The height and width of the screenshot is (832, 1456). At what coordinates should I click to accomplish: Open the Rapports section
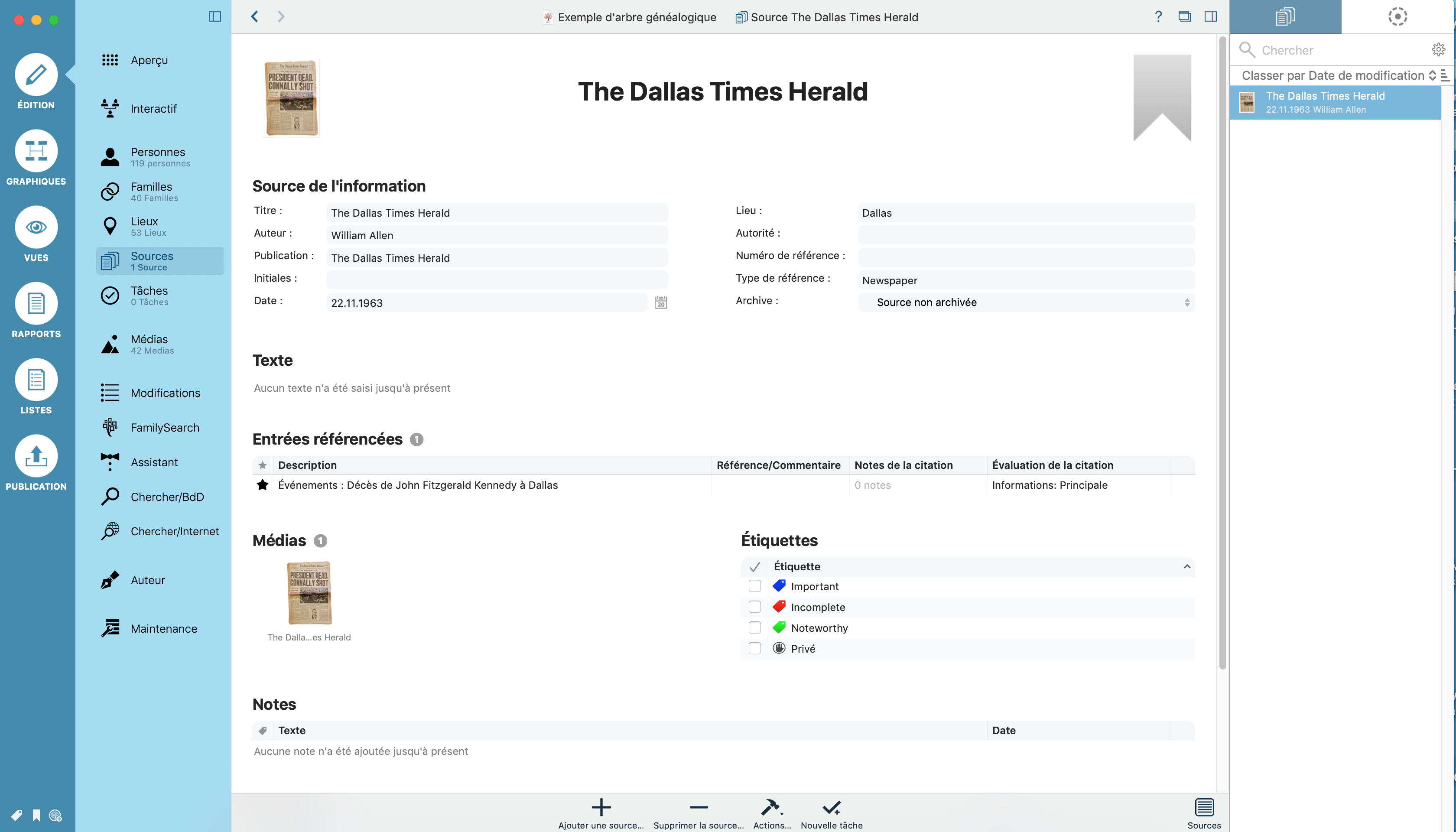(36, 310)
